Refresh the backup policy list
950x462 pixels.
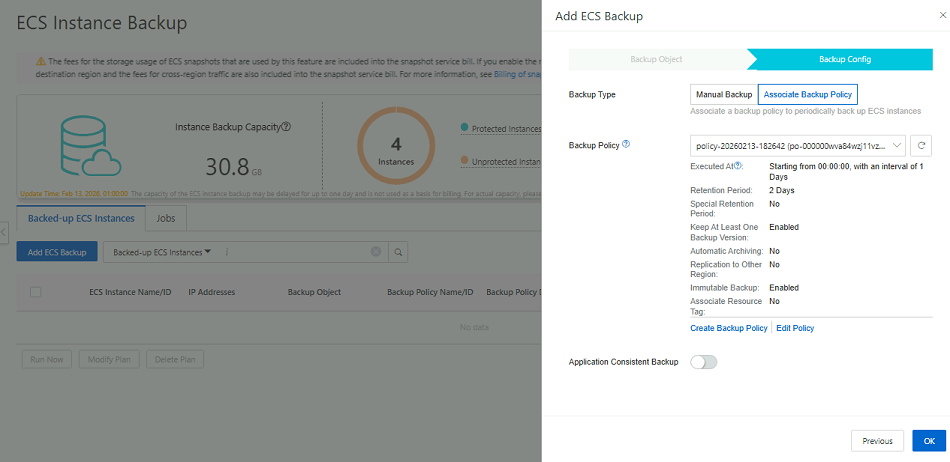pos(922,145)
